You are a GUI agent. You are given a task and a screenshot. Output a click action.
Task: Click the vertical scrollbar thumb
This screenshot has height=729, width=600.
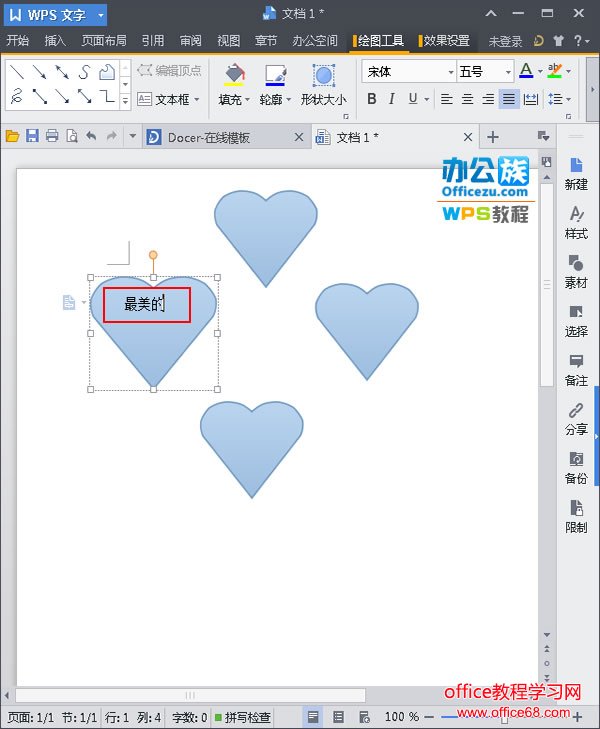click(x=547, y=285)
